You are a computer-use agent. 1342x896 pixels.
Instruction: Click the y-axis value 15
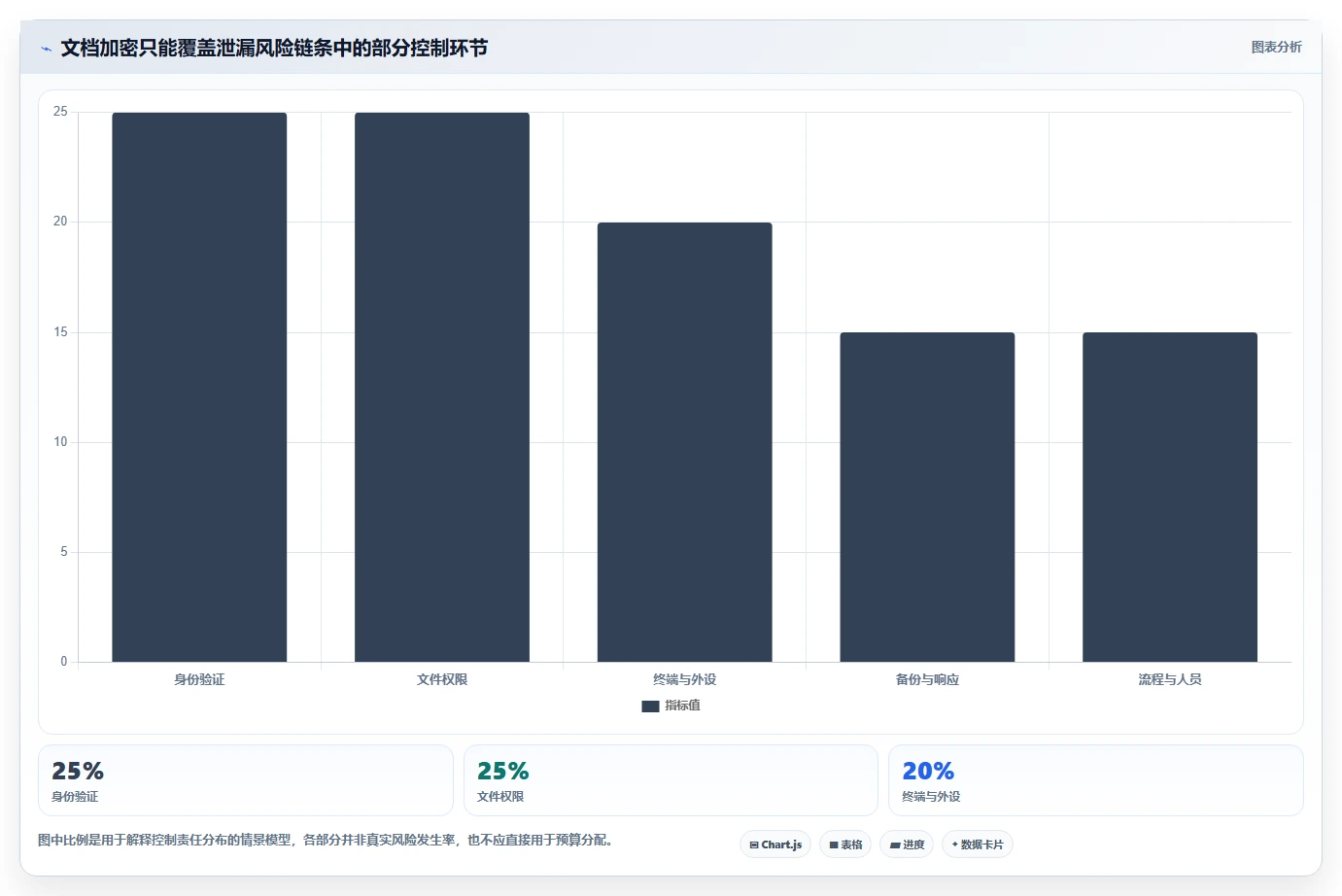coord(60,332)
